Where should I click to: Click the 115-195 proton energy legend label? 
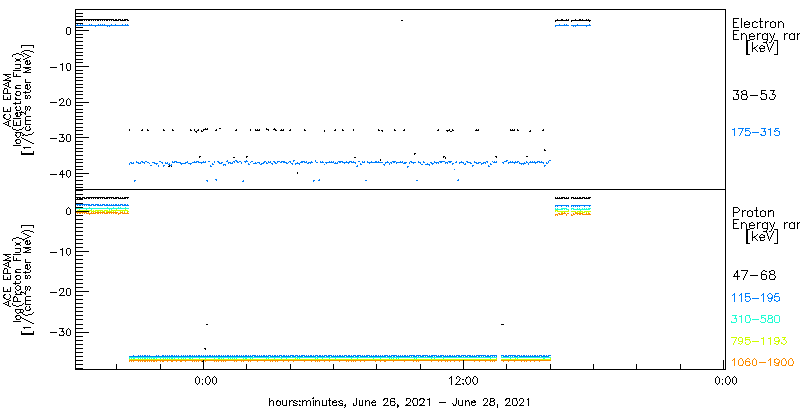pyautogui.click(x=756, y=298)
